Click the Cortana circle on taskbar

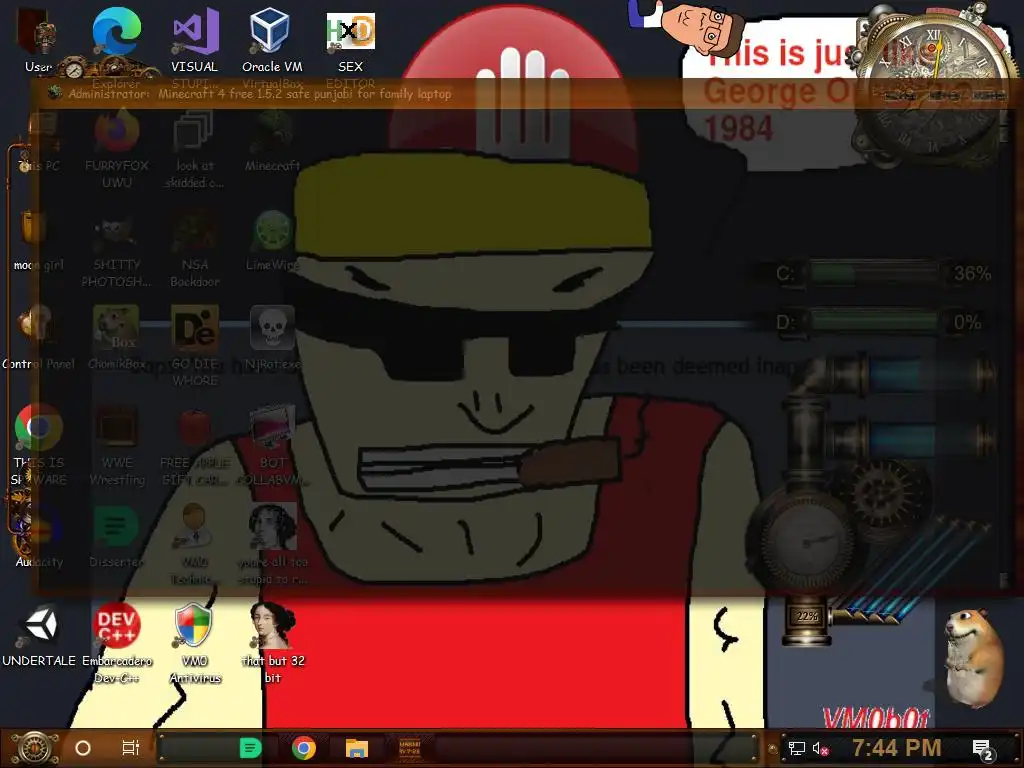(83, 748)
